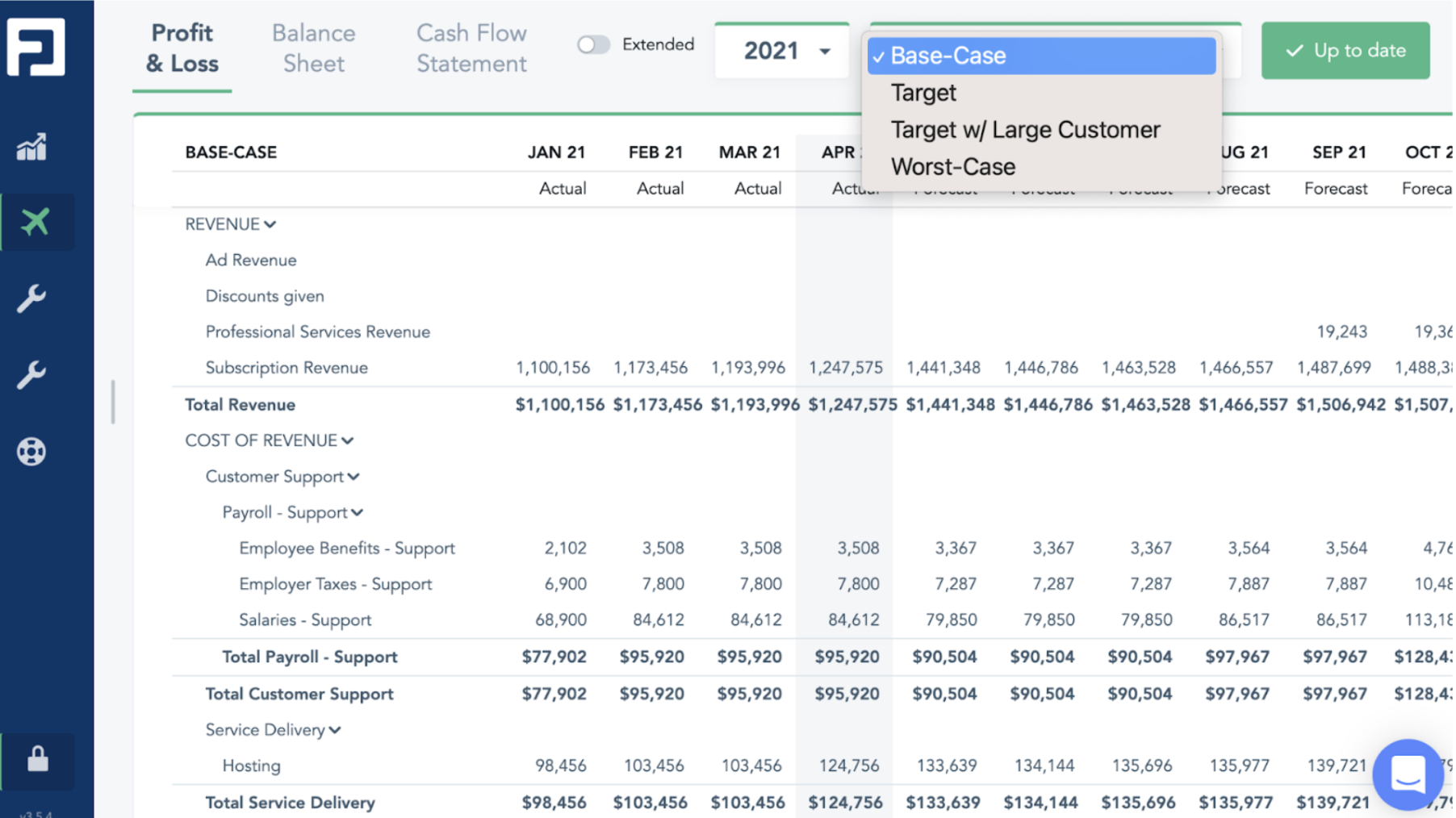The height and width of the screenshot is (818, 1456).
Task: Collapse the Payroll - Support group
Action: coord(358,512)
